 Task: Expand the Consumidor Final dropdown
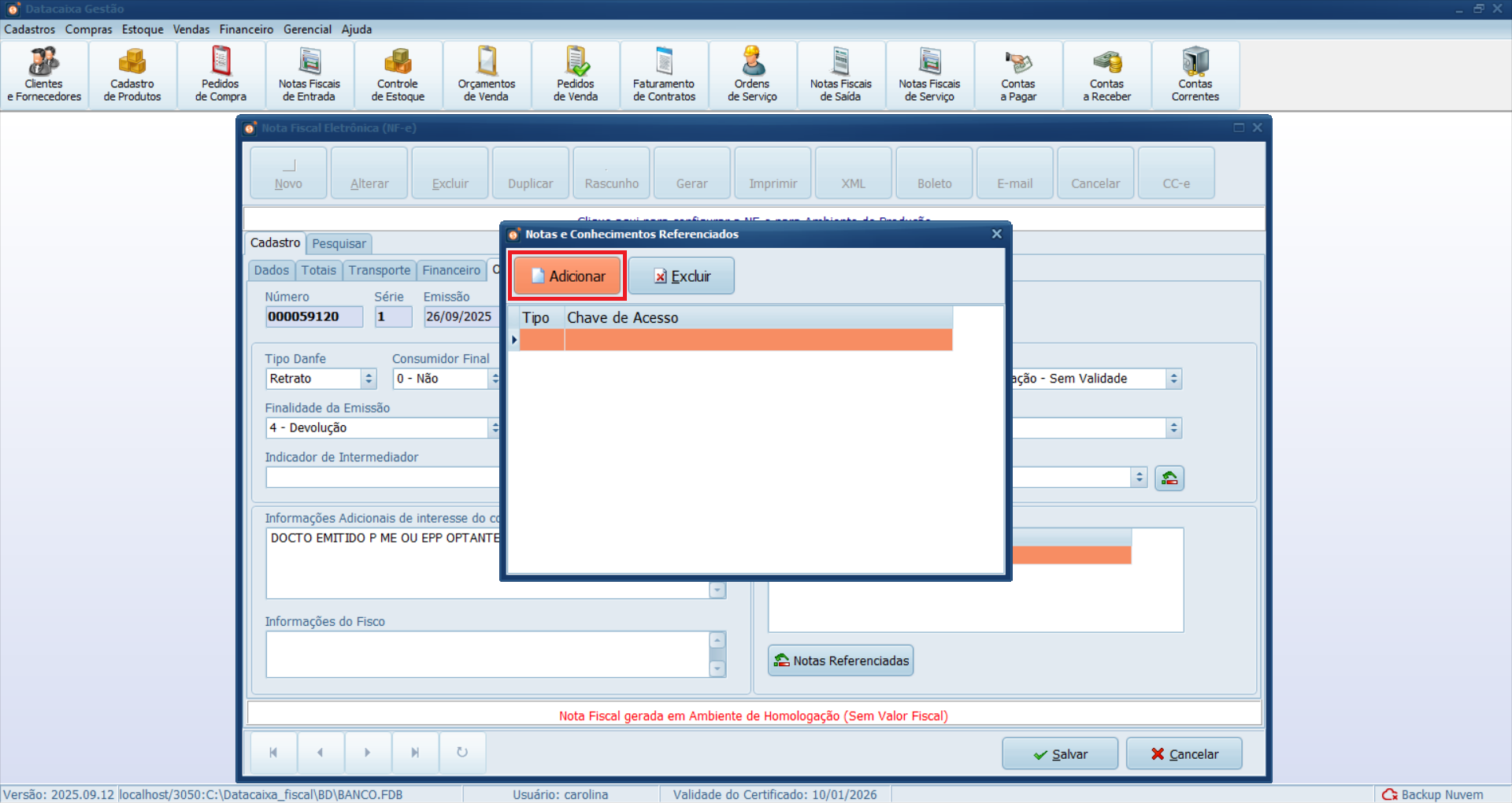494,379
